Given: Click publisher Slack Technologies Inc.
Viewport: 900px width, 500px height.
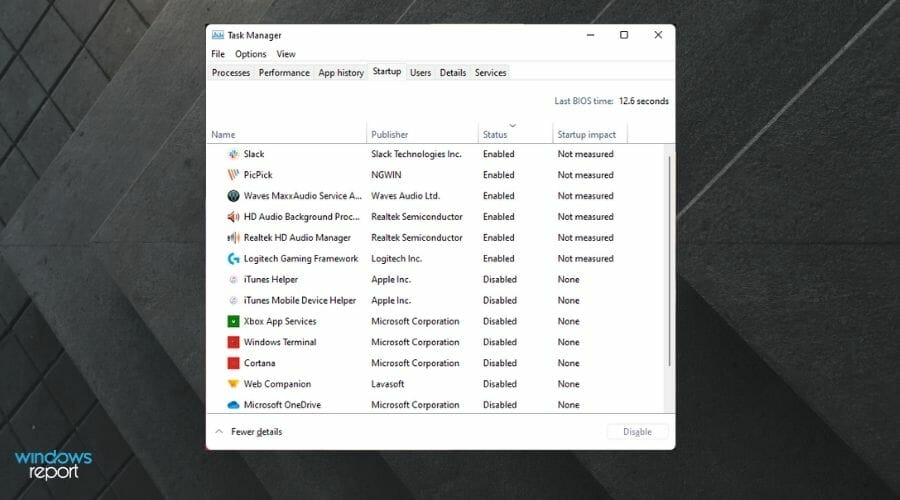Looking at the screenshot, I should (x=416, y=154).
